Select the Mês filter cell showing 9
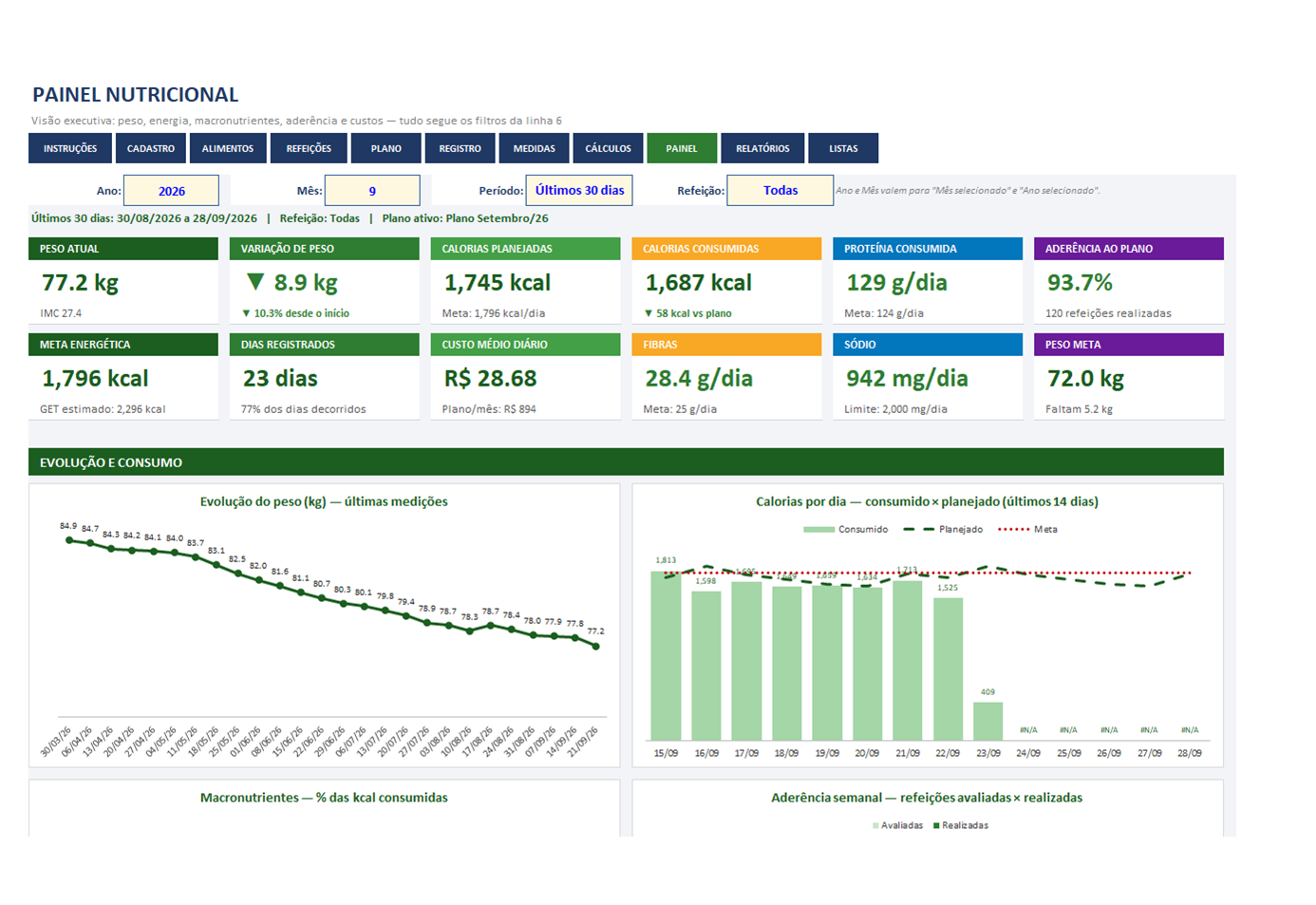Image resolution: width=1316 pixels, height=905 pixels. pos(372,191)
